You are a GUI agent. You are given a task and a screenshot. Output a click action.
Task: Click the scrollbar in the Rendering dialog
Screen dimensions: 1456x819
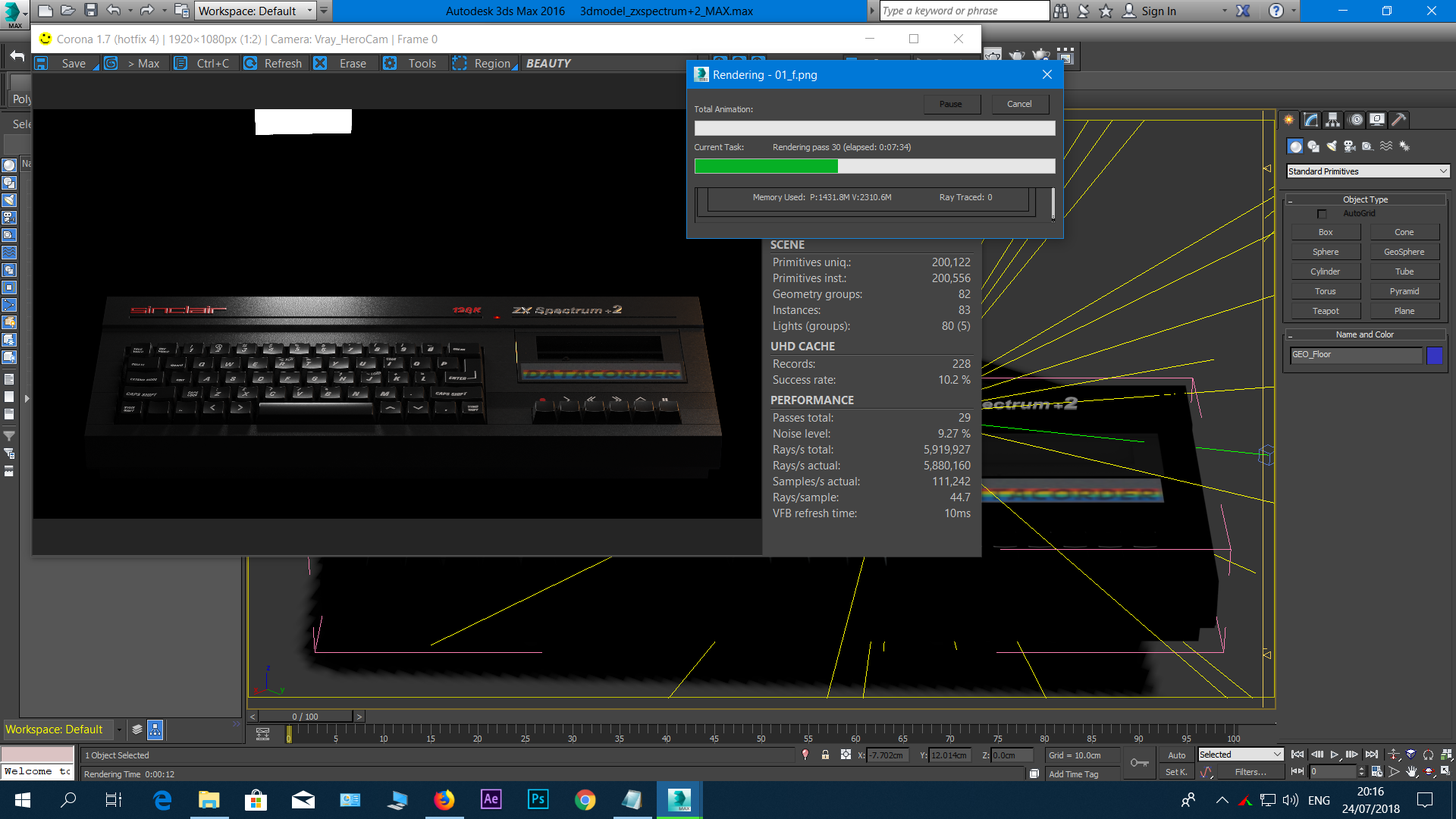pos(1053,203)
